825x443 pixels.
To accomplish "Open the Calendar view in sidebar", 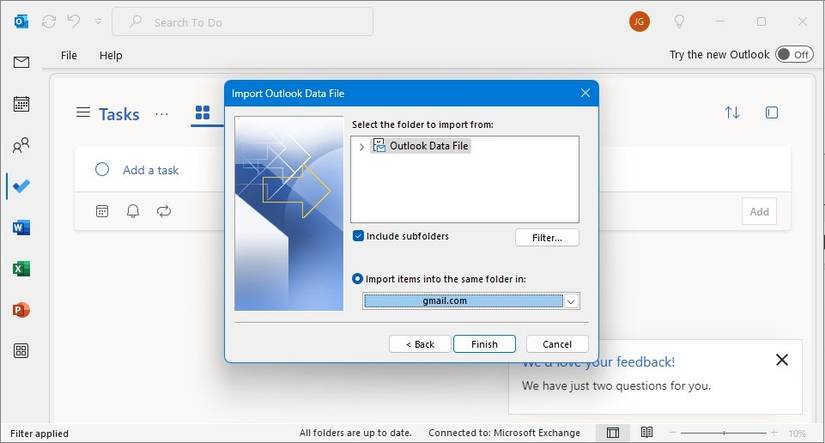I will (x=21, y=104).
